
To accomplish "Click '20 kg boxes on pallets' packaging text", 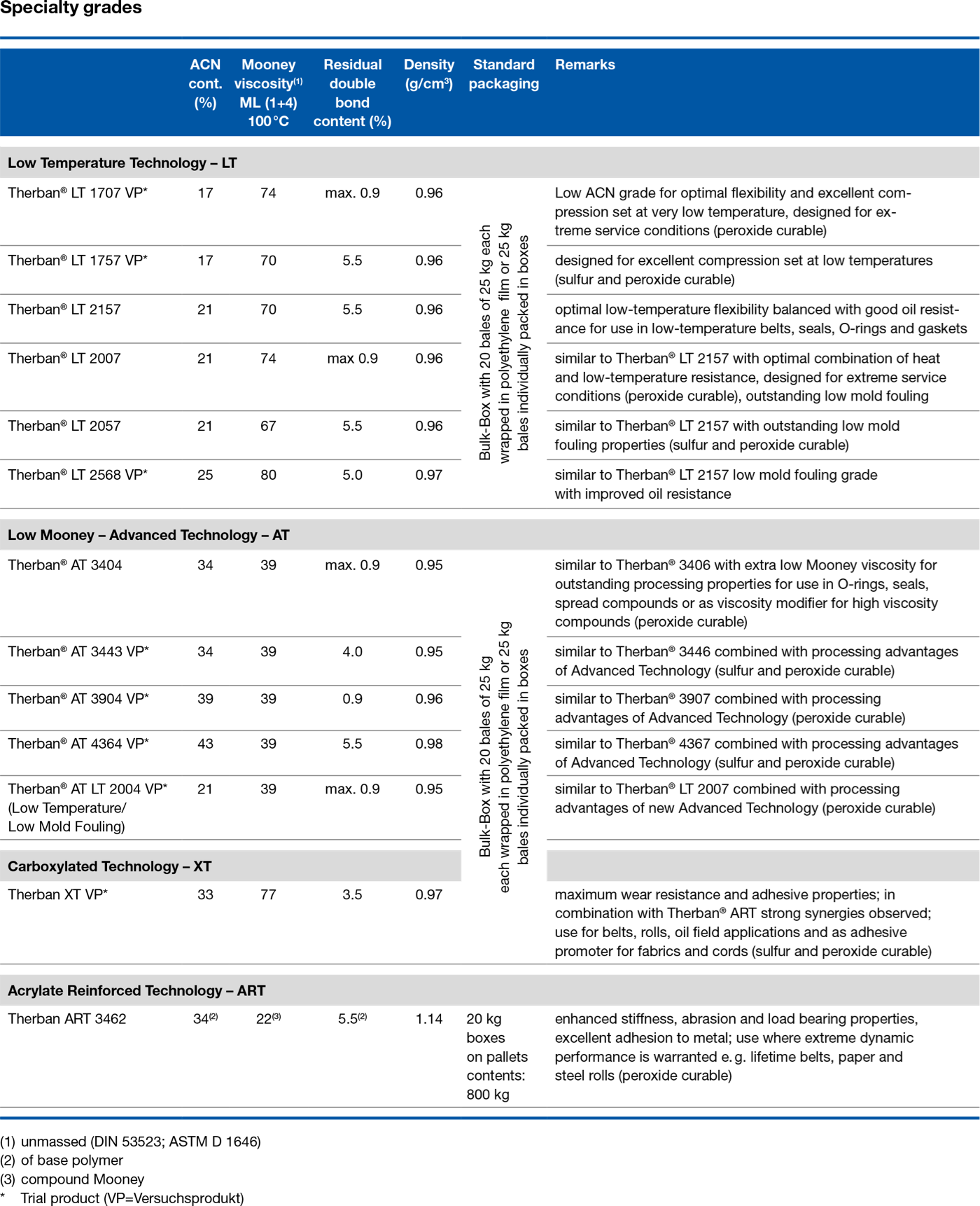I will pyautogui.click(x=497, y=1057).
